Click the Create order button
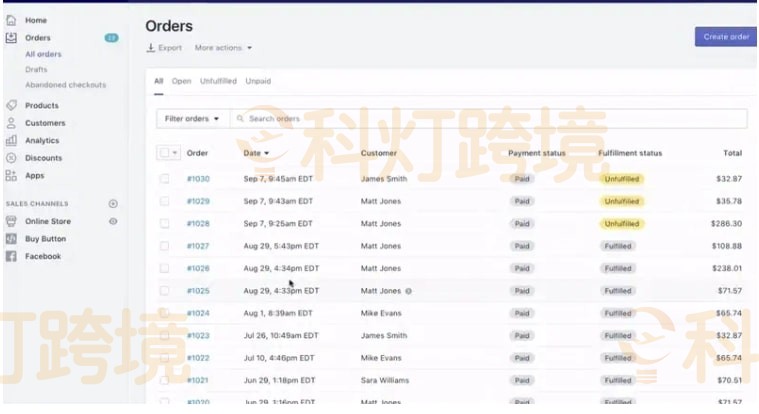Image resolution: width=759 pixels, height=414 pixels. click(x=725, y=37)
